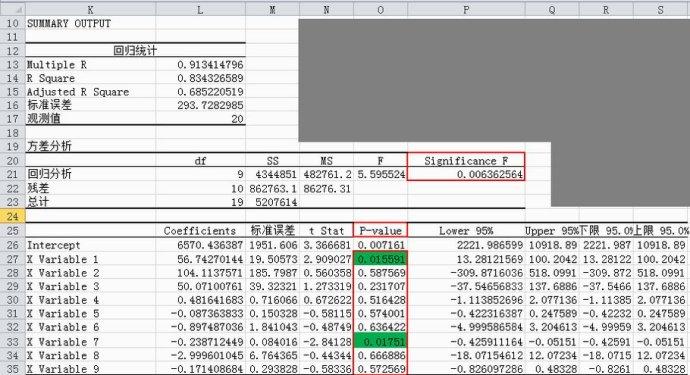
Task: Click the P-value header cell
Action: click(x=381, y=231)
